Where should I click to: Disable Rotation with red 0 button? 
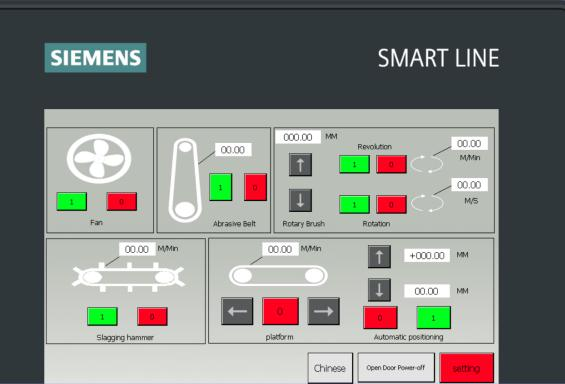click(391, 205)
